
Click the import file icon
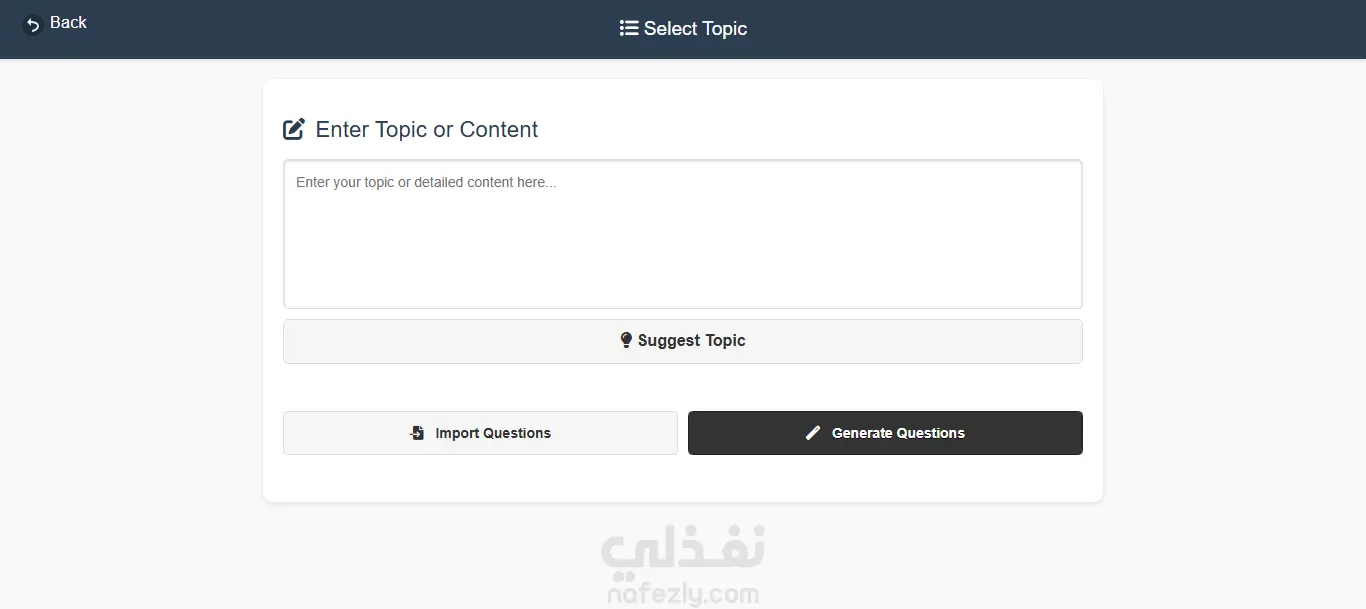tap(418, 433)
